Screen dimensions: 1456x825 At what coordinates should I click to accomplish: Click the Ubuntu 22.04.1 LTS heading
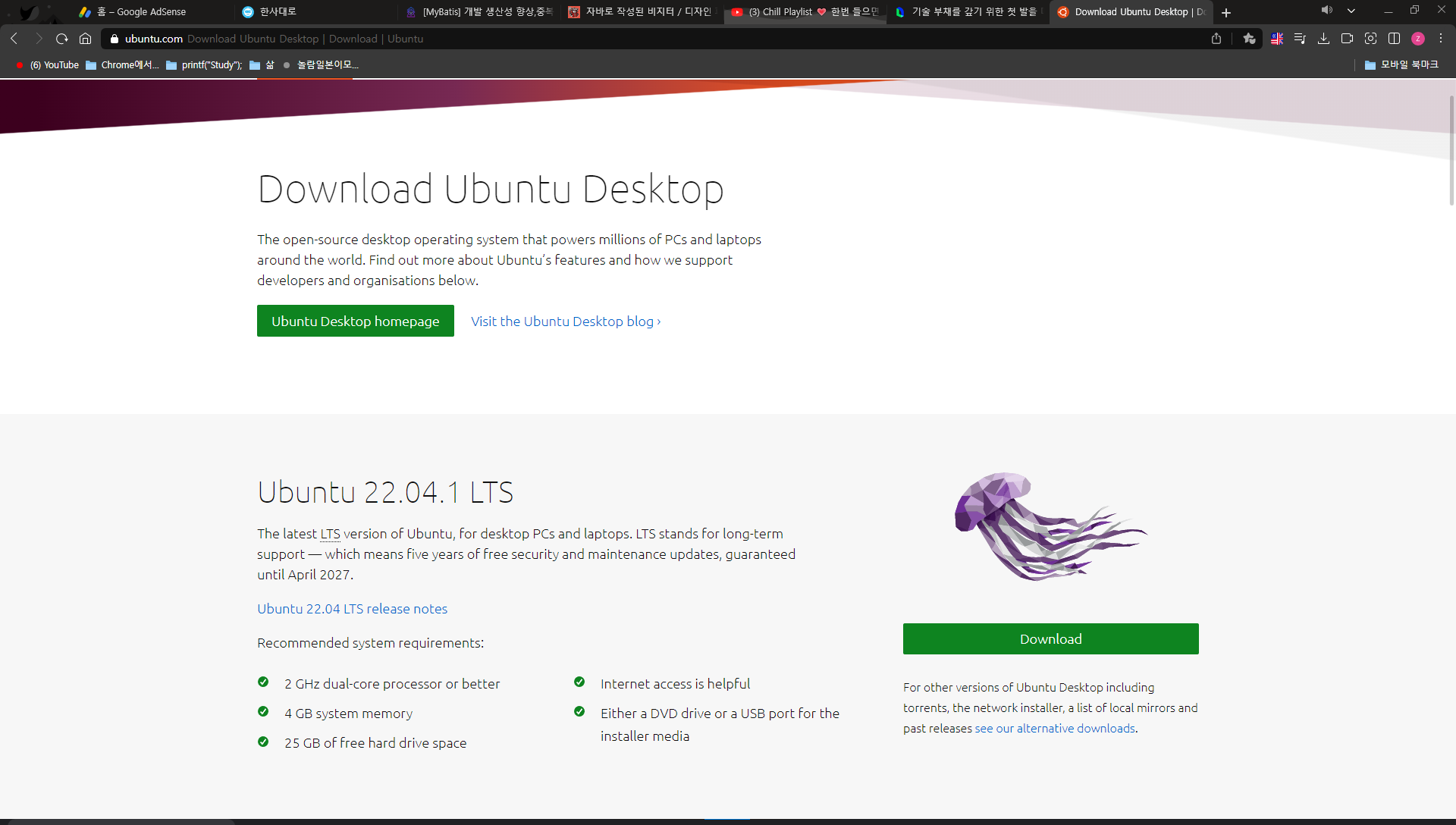385,492
